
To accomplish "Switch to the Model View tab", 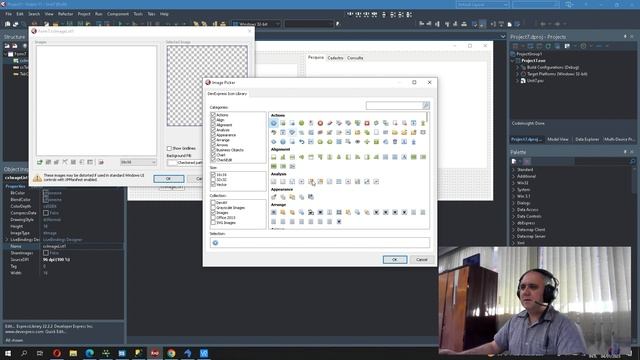I will (558, 139).
